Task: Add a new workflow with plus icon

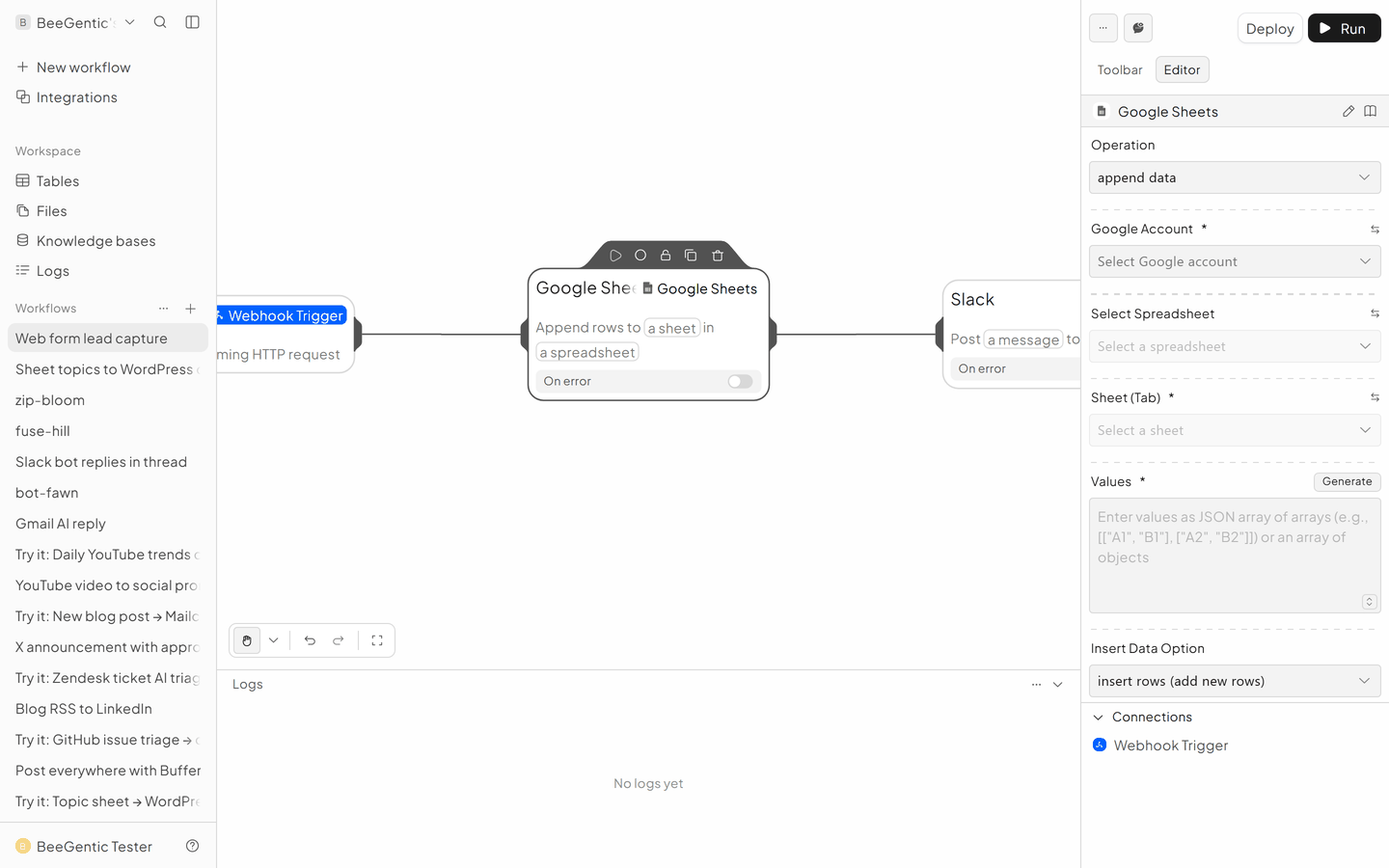Action: click(x=191, y=309)
